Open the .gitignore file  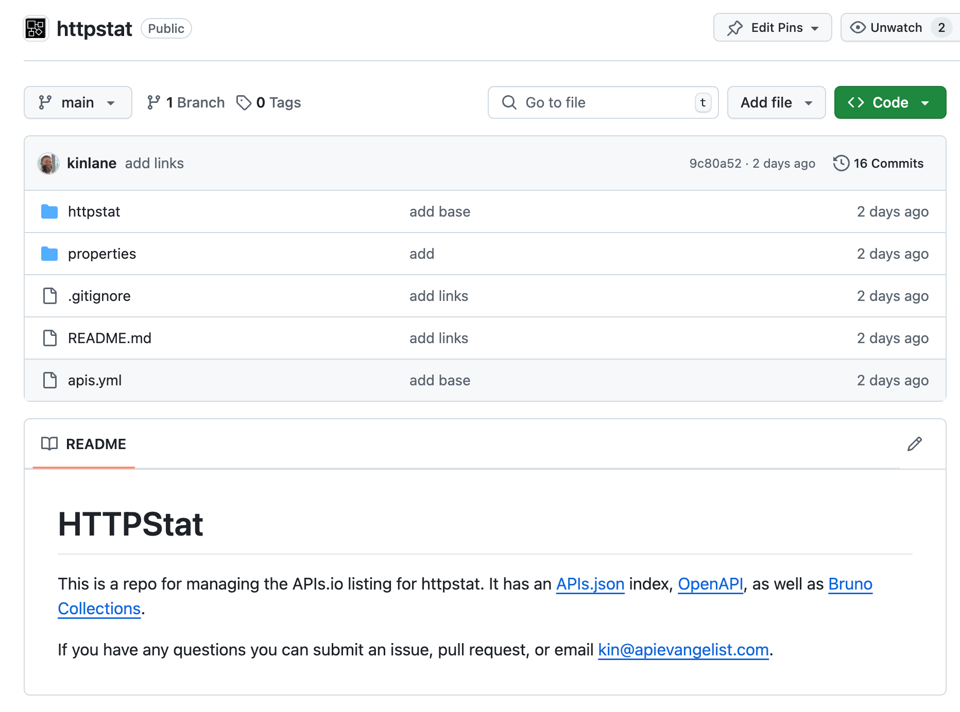(x=99, y=296)
